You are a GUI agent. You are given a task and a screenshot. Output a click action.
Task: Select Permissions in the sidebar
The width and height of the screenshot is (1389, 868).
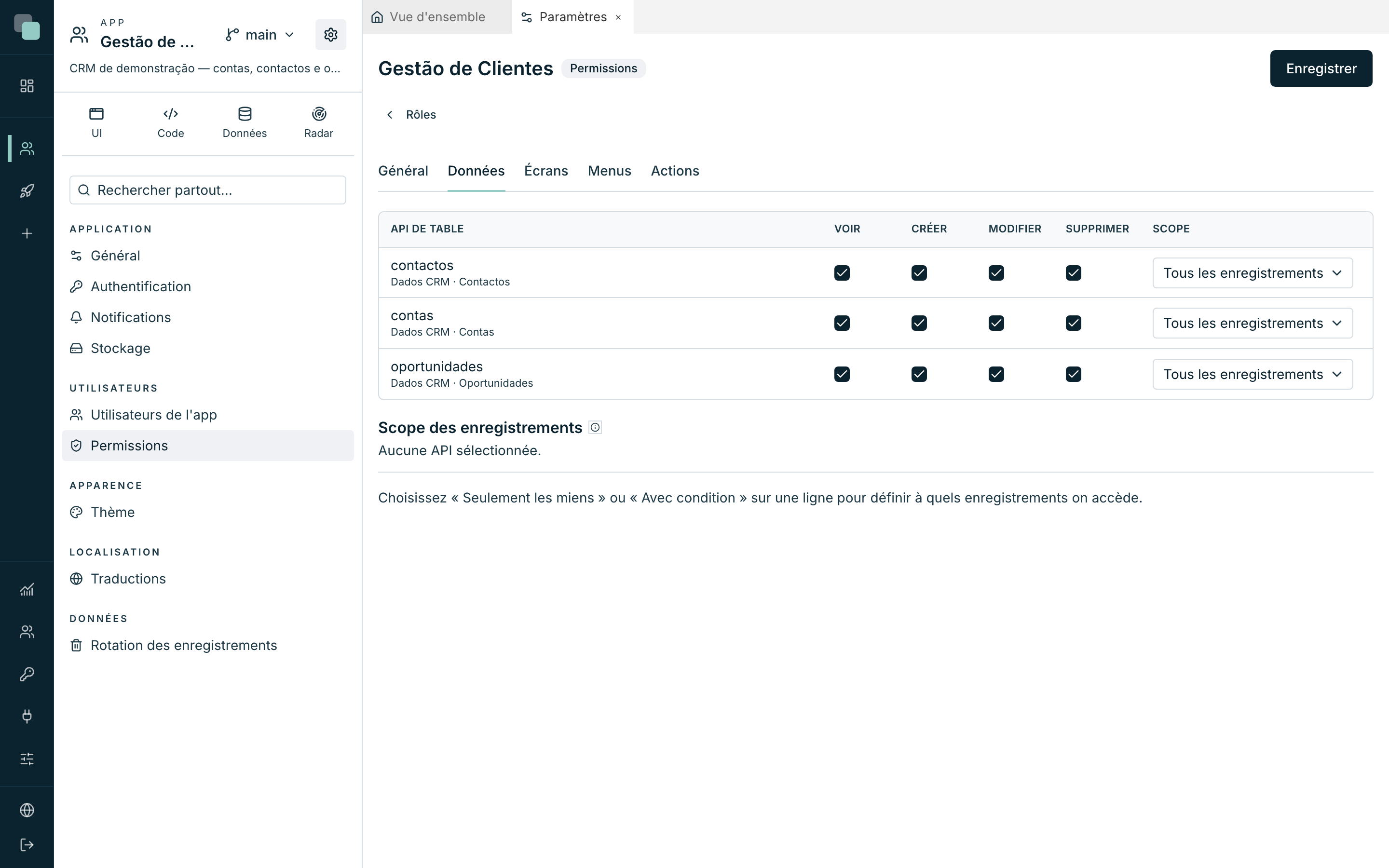(207, 446)
